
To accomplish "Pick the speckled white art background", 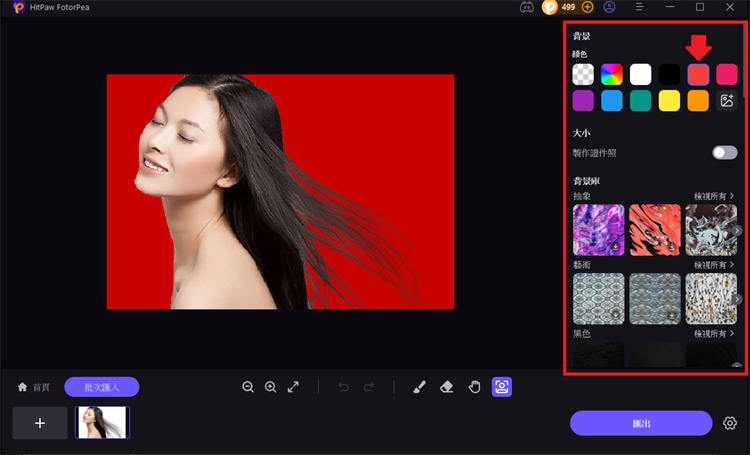I will (x=711, y=299).
